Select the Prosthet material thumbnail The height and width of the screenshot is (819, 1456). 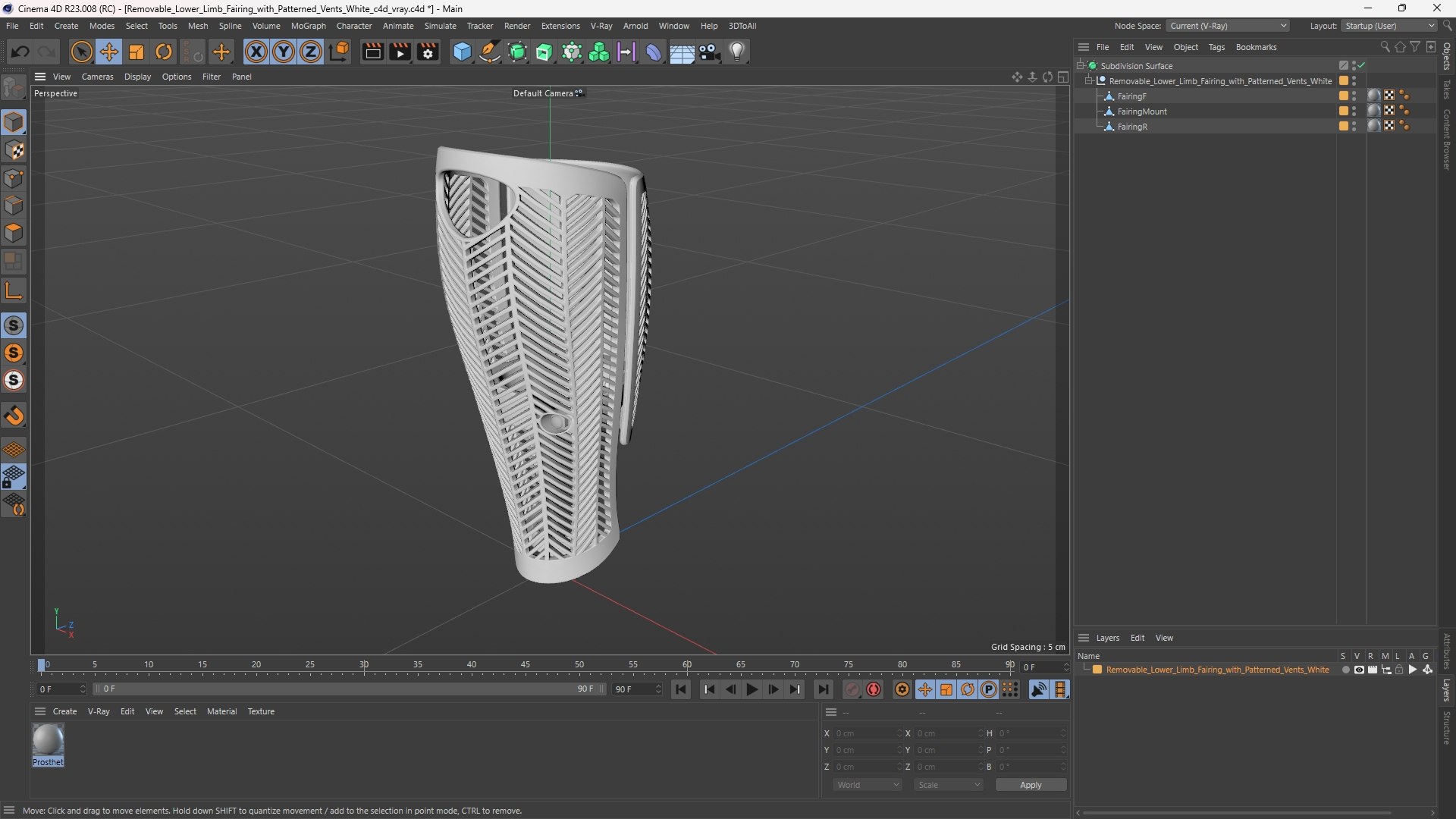click(48, 740)
